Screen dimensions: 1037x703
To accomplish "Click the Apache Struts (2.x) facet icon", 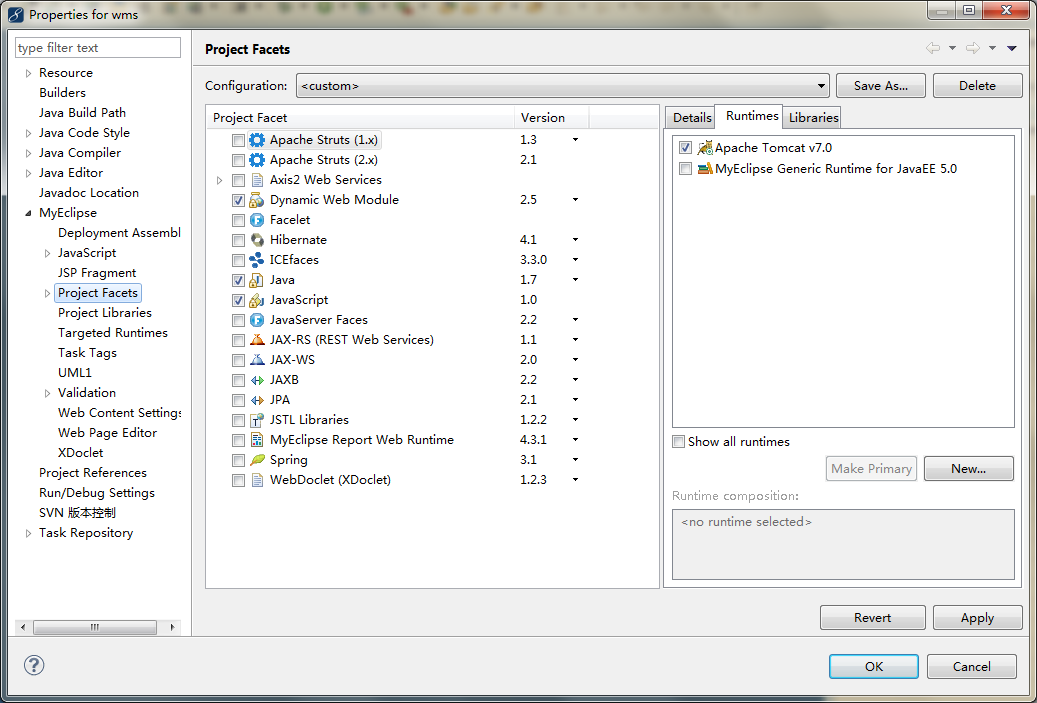I will [257, 160].
